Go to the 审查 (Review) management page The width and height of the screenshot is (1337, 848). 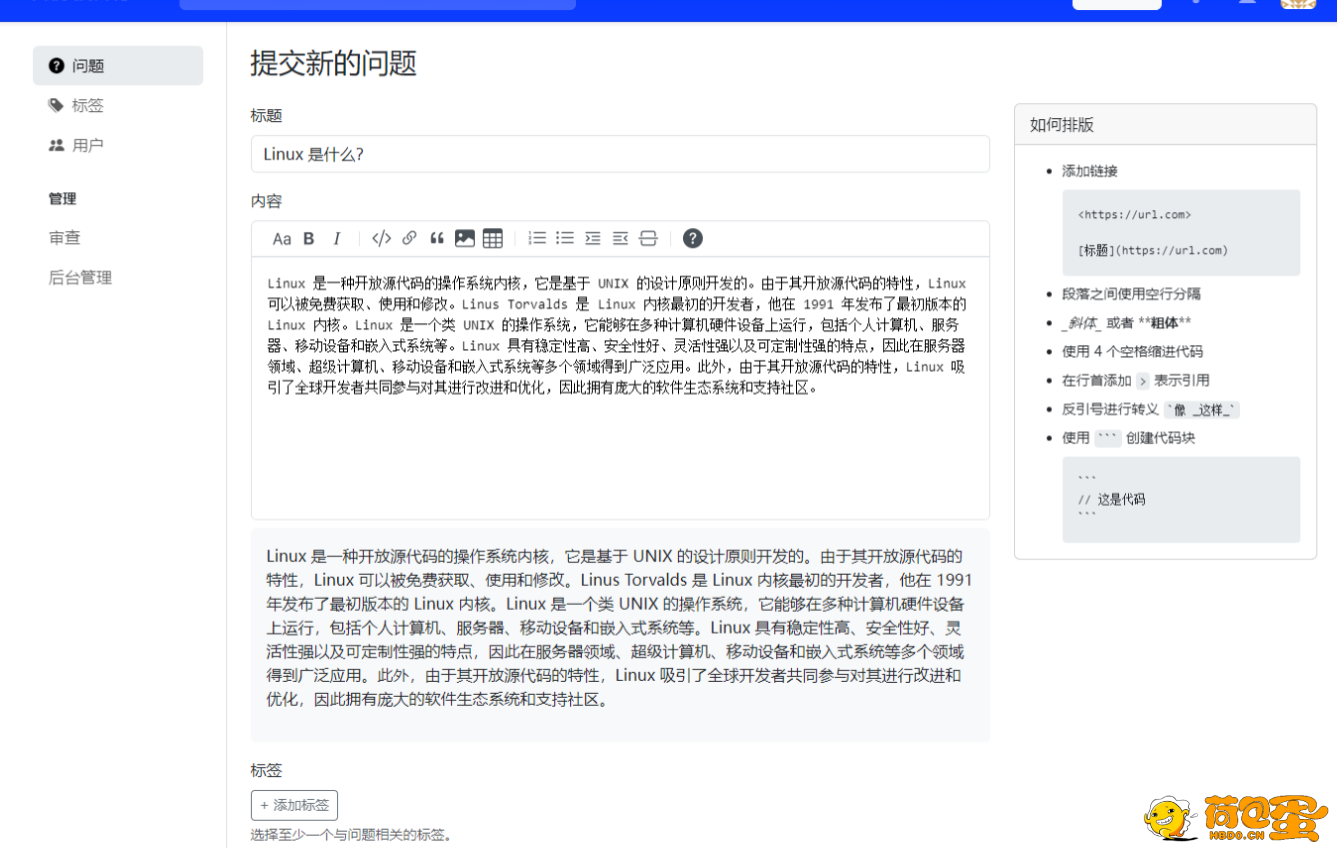coord(65,238)
